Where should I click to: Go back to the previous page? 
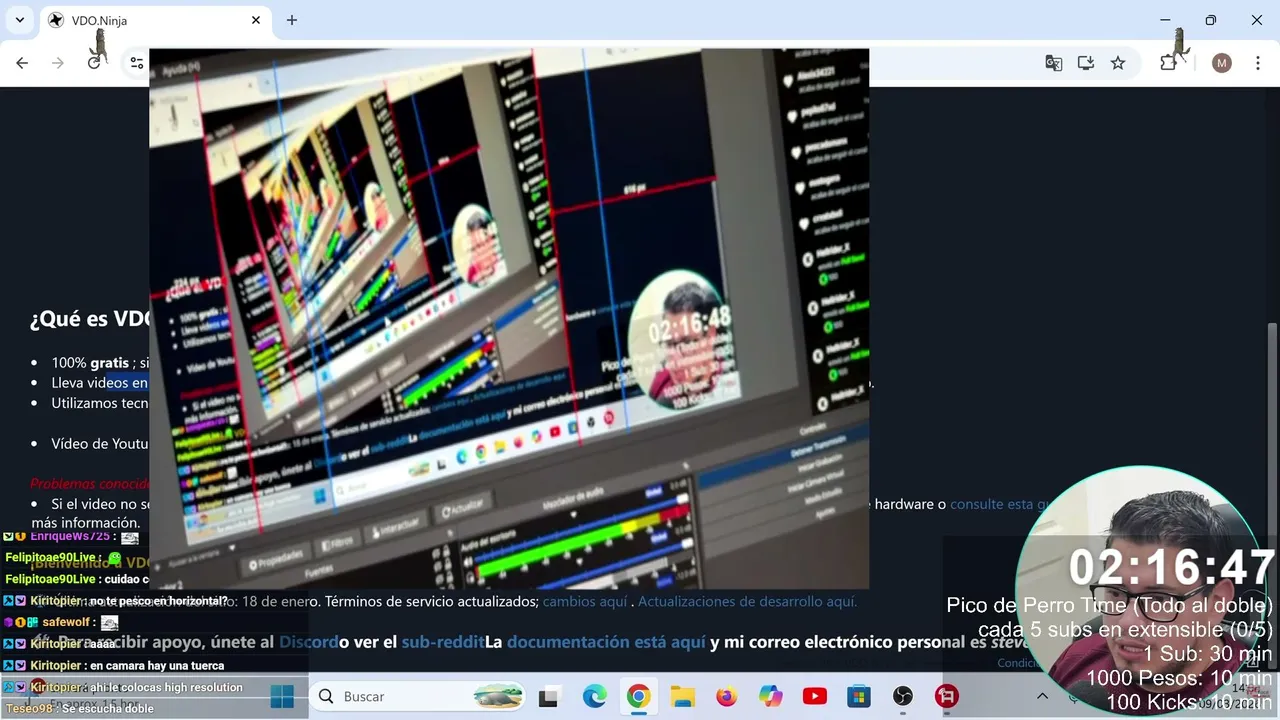22,63
